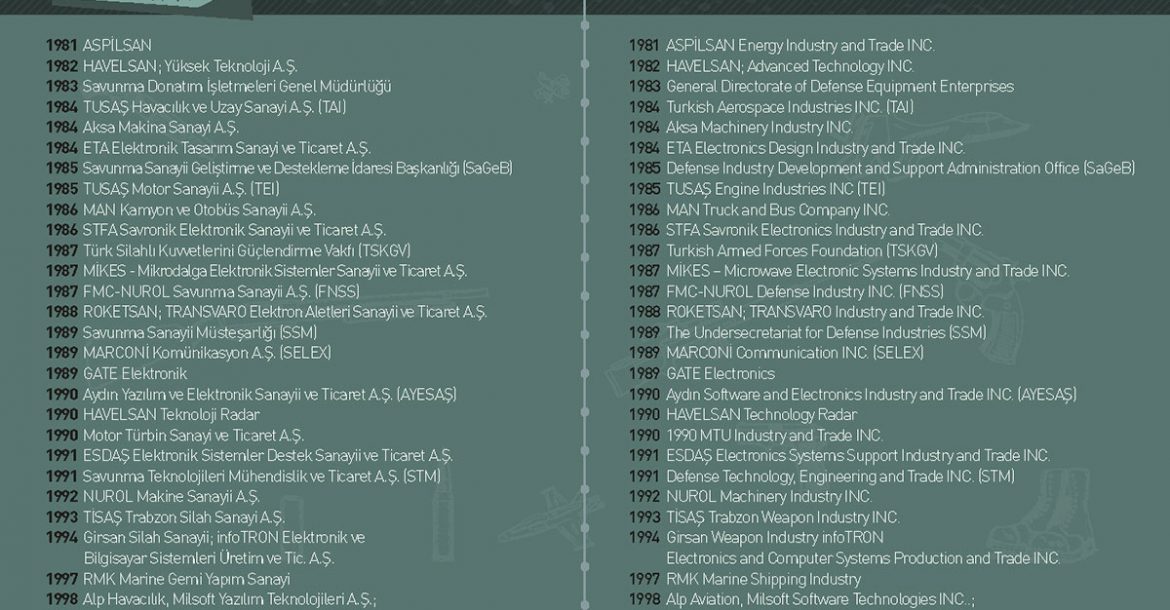Image resolution: width=1170 pixels, height=610 pixels.
Task: Click 'HAVELSAN; Yüksek Teknoloji A.Ş.'
Action: coord(190,66)
